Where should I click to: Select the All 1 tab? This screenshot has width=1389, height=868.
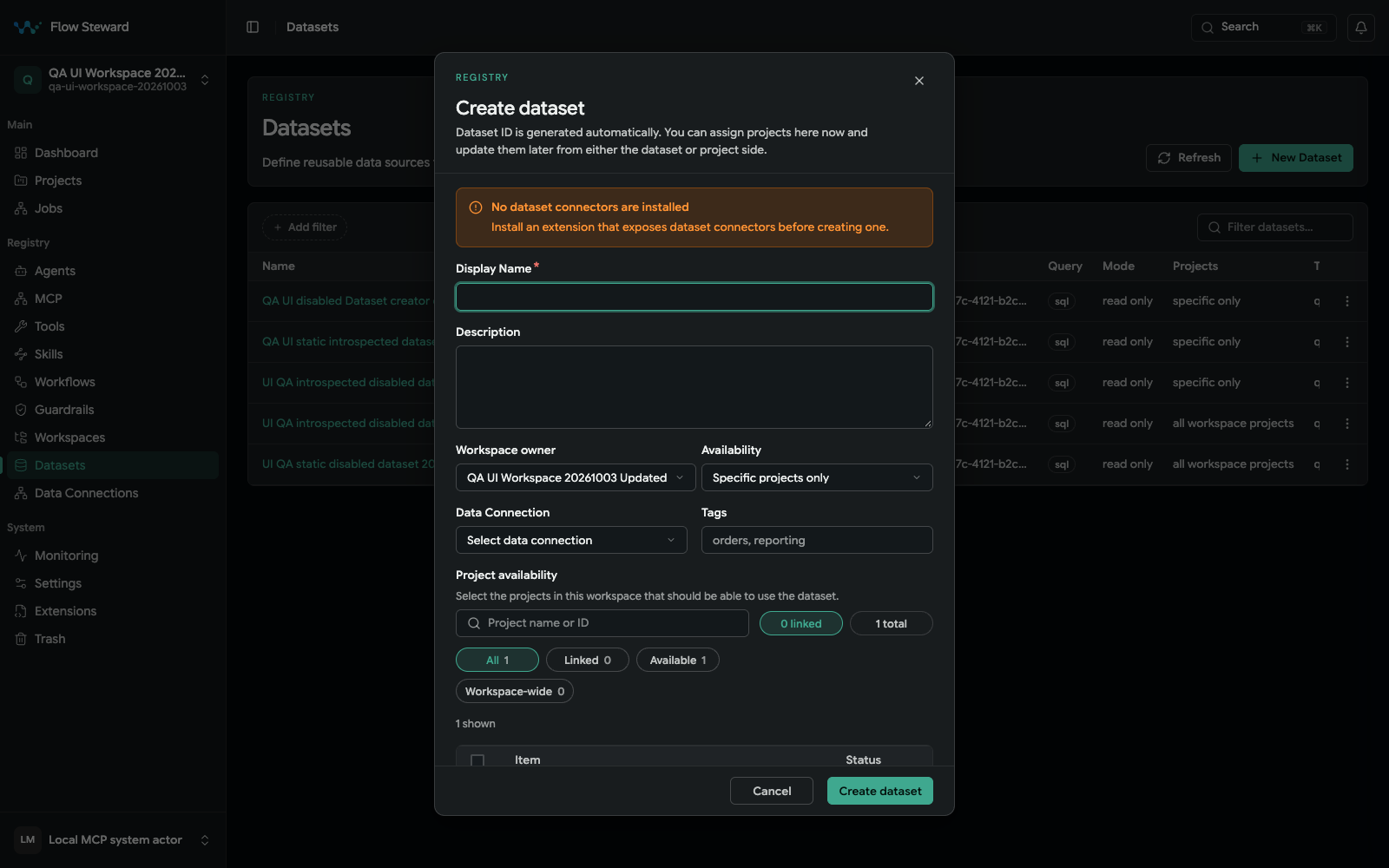tap(497, 660)
